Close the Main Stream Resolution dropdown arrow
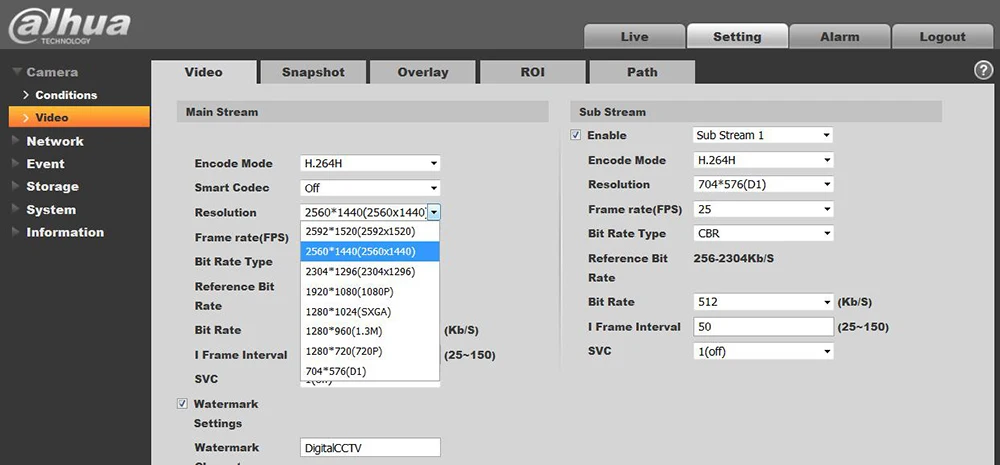The height and width of the screenshot is (465, 1000). (434, 212)
